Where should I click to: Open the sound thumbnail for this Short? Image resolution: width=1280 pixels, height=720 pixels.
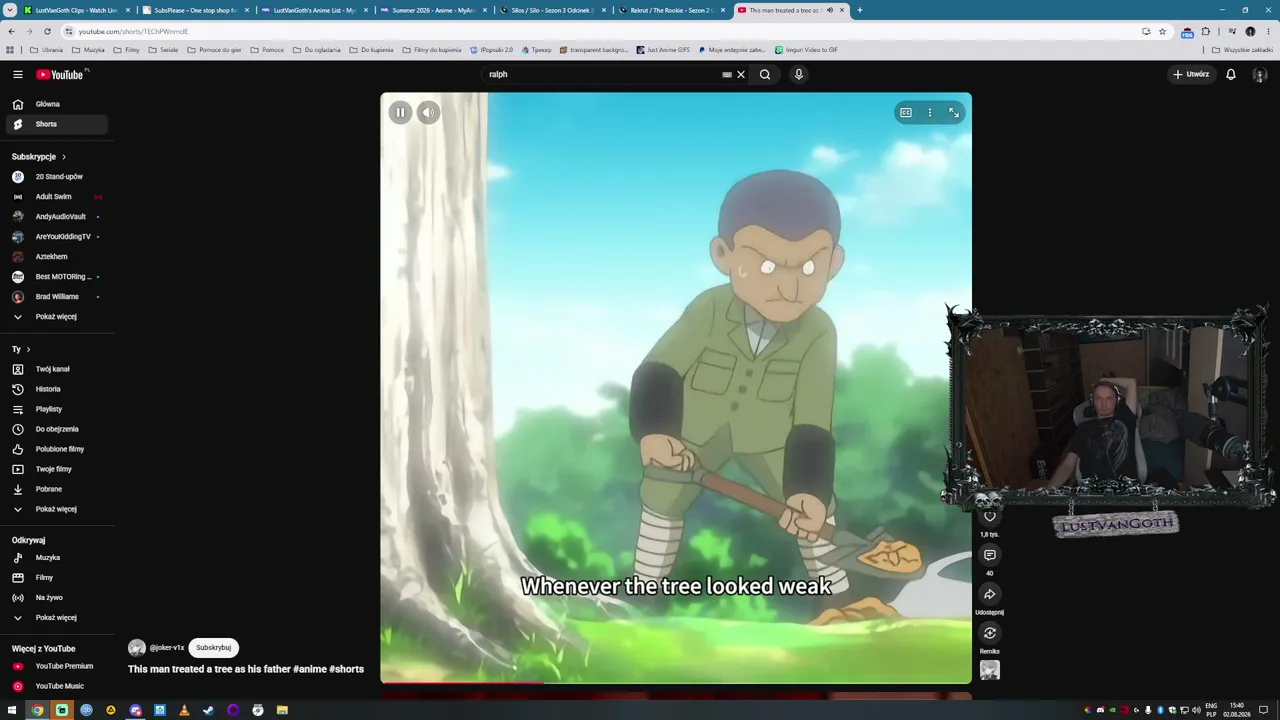990,671
